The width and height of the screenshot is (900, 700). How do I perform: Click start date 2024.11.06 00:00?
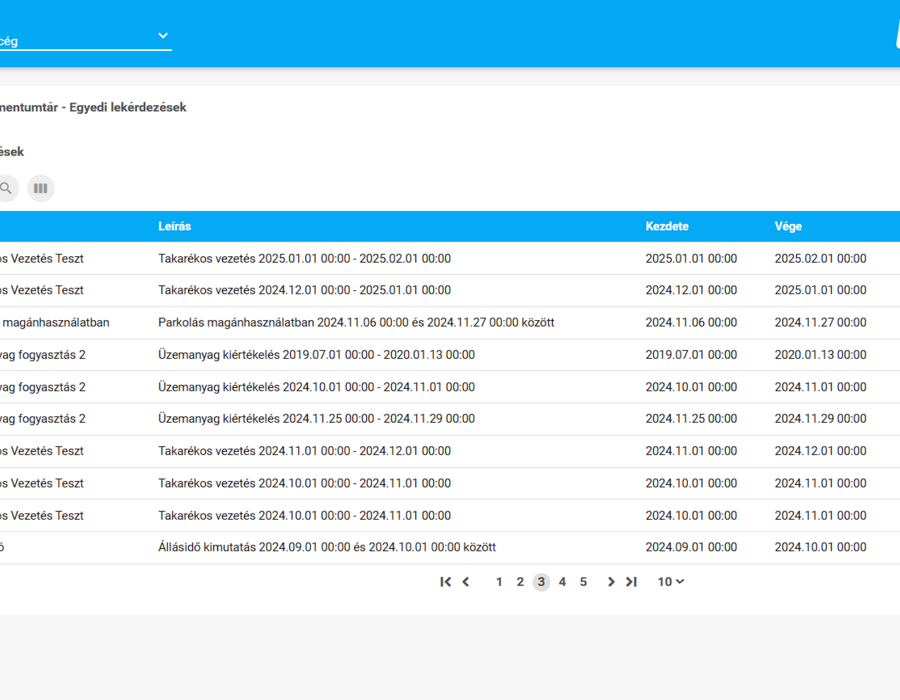(x=692, y=322)
